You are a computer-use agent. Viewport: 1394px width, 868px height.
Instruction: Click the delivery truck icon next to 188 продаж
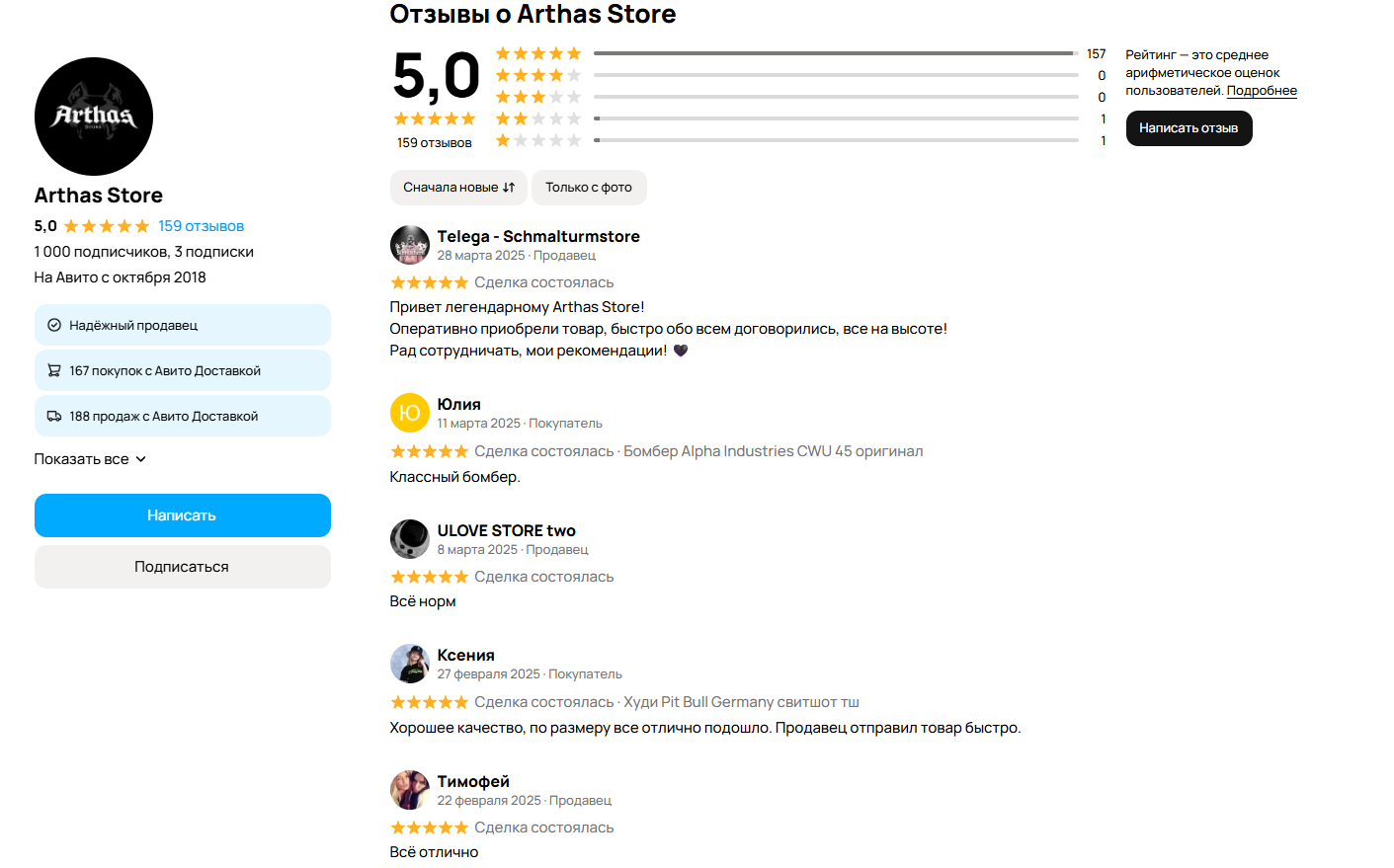(x=55, y=416)
